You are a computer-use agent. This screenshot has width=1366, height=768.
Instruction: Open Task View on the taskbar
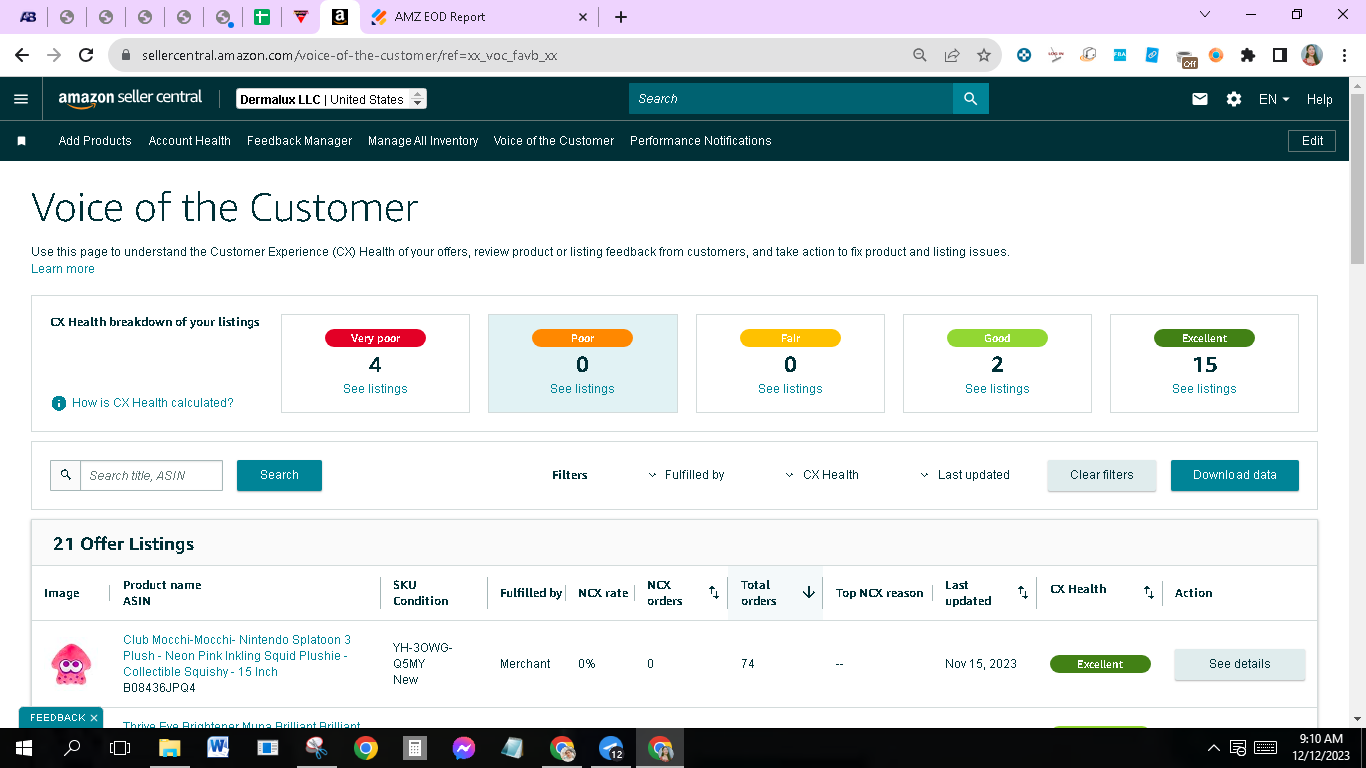coord(120,748)
